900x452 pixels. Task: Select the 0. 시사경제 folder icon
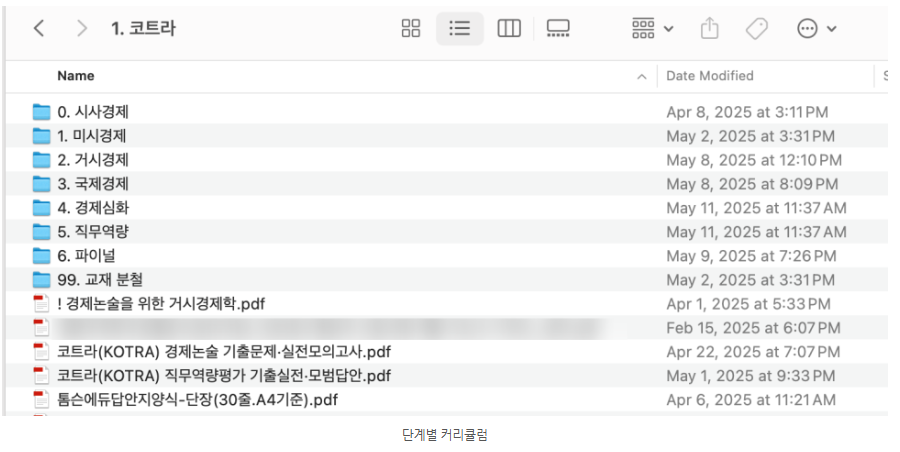tap(41, 112)
